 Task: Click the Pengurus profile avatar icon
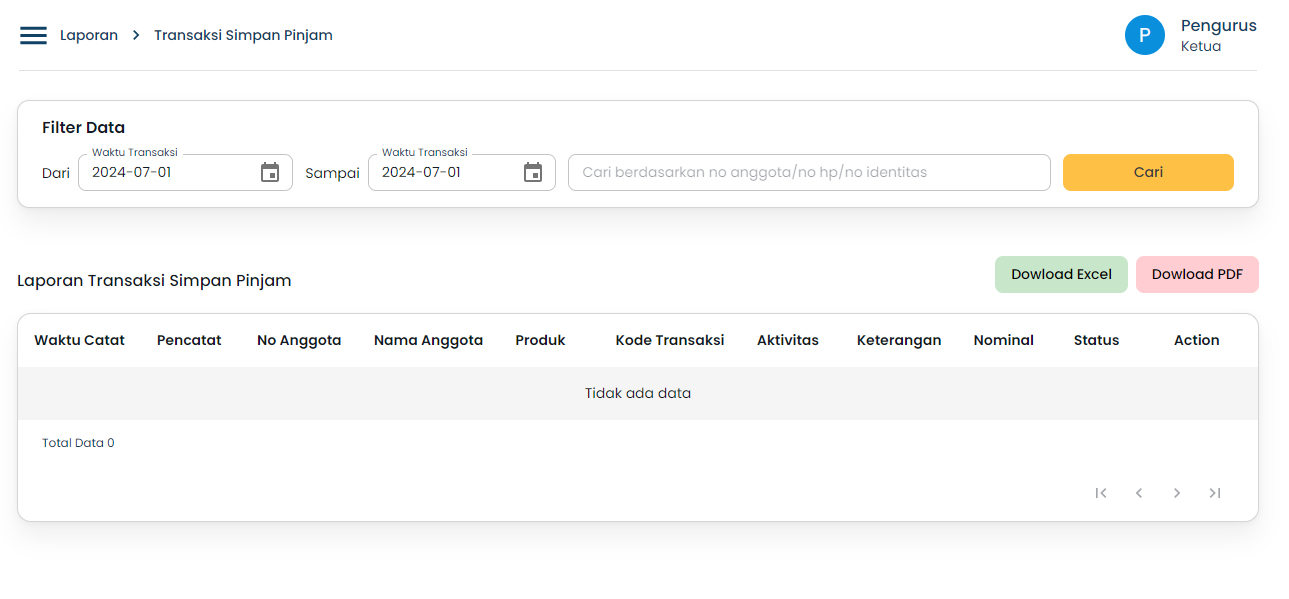click(1144, 34)
